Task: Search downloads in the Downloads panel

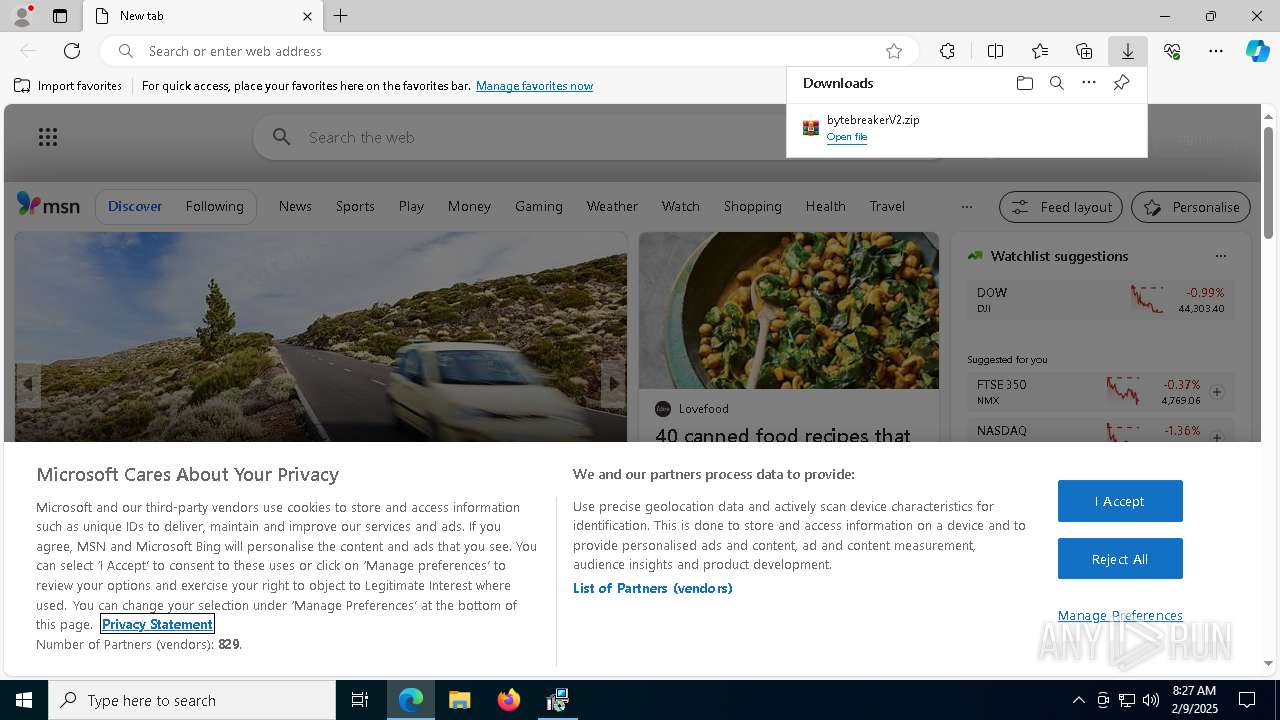Action: click(1056, 83)
